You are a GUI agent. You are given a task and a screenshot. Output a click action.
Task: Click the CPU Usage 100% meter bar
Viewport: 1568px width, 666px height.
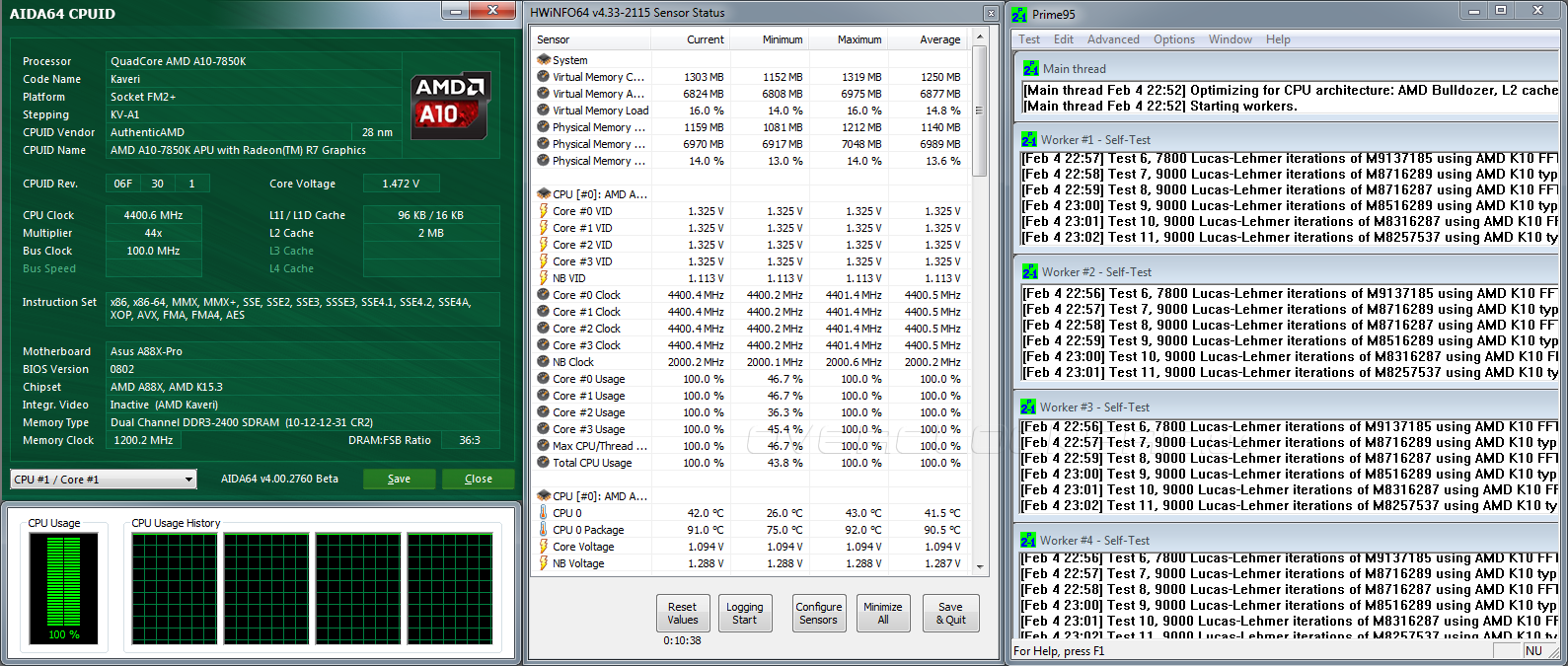click(x=63, y=582)
